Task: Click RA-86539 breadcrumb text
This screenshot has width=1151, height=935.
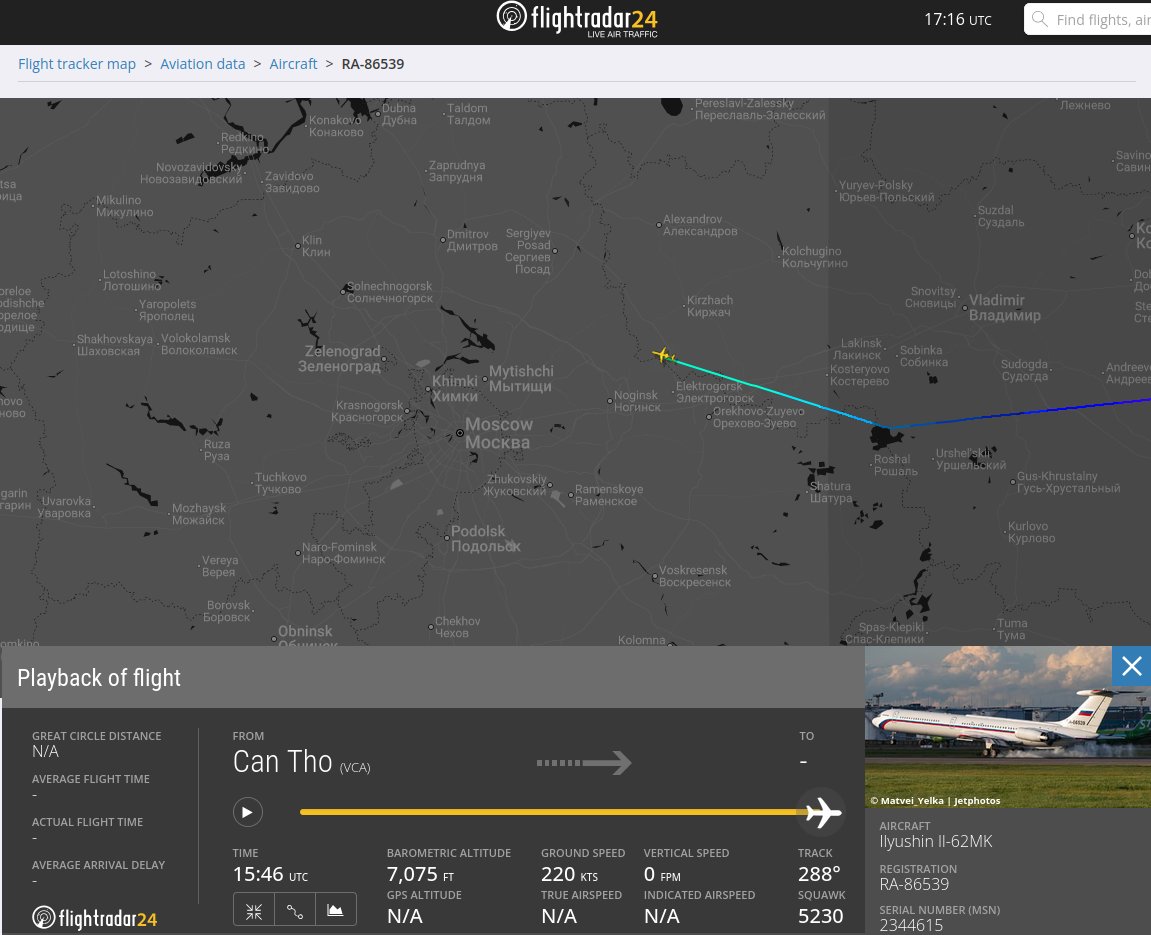Action: click(373, 64)
